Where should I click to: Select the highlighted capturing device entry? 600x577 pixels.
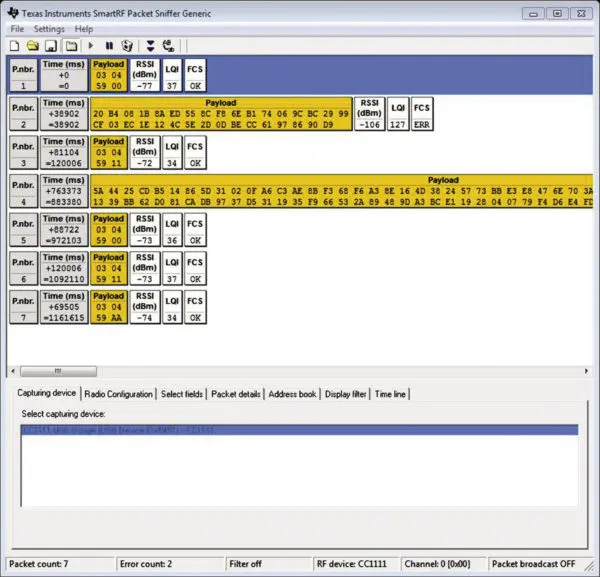click(x=300, y=430)
